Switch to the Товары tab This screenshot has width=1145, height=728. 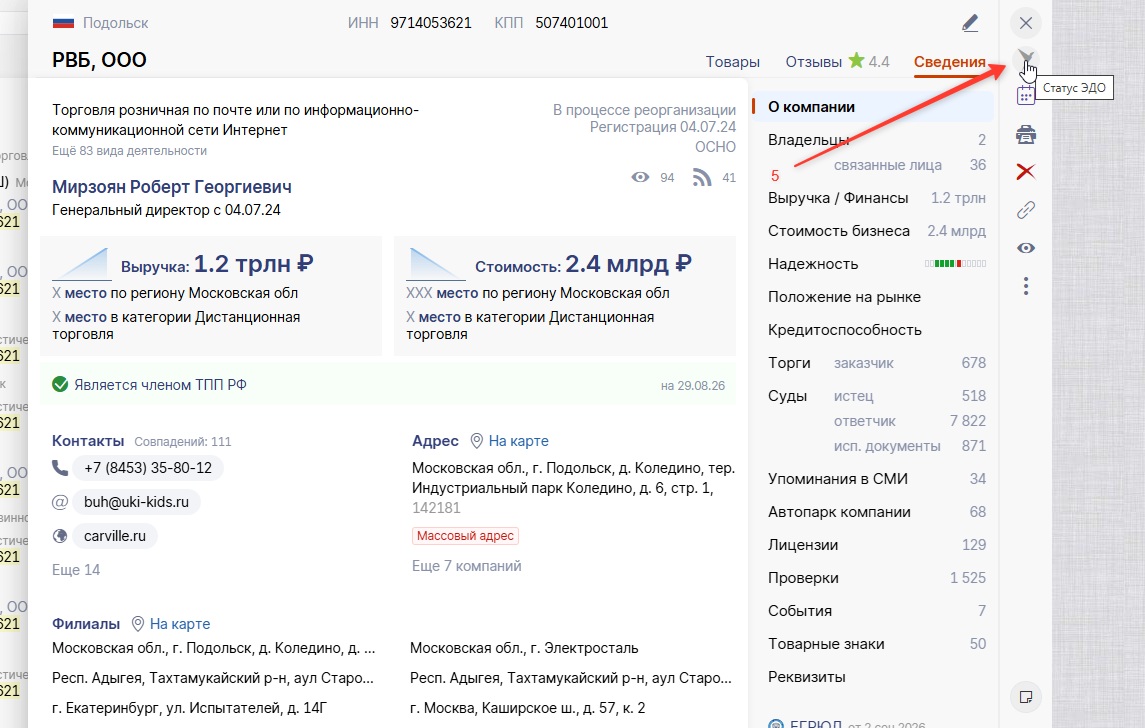tap(732, 62)
